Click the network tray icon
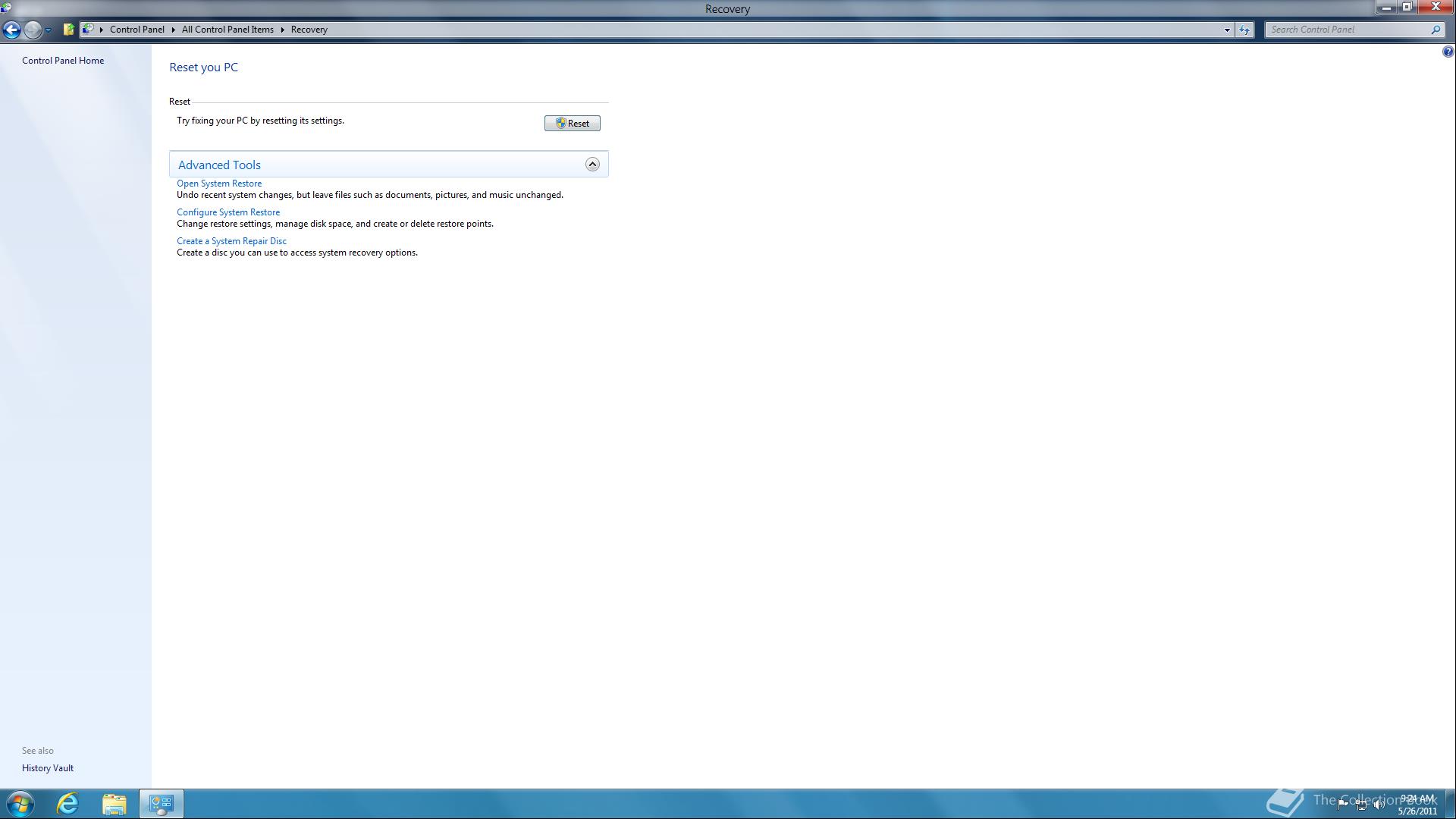 coord(1361,805)
